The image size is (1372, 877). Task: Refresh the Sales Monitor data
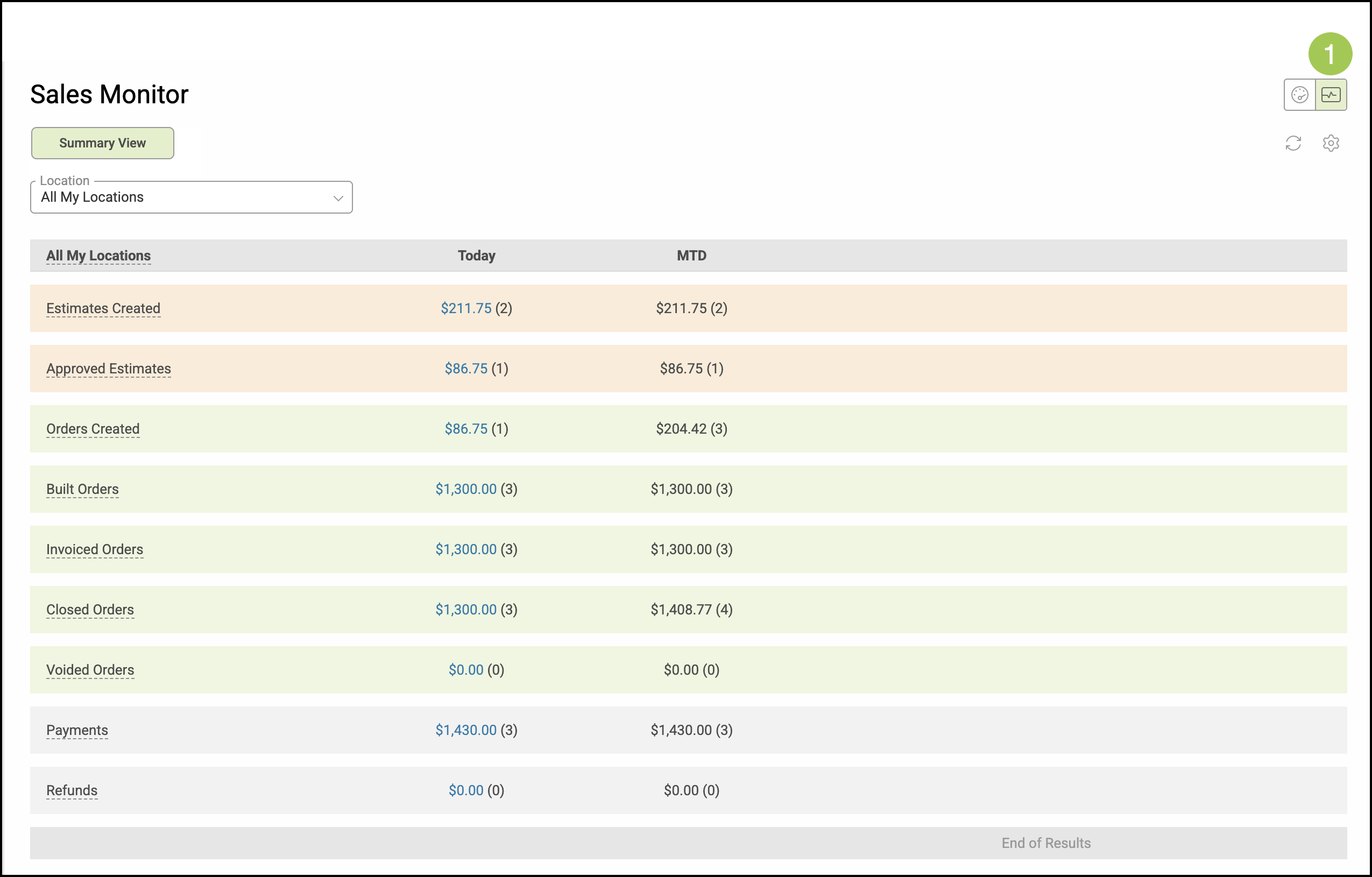pos(1293,143)
